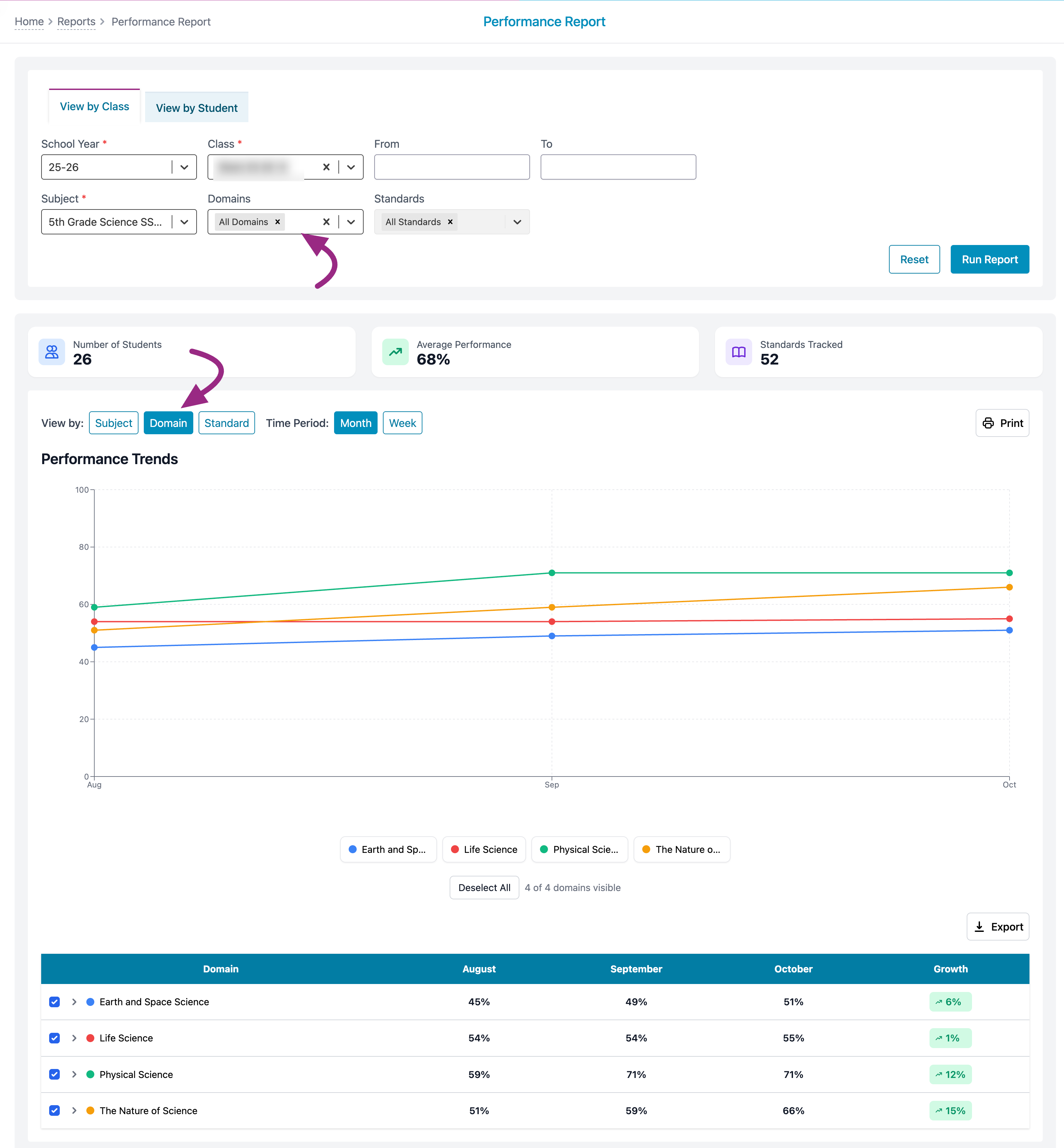Toggle the Life Science legend chip
Image resolution: width=1064 pixels, height=1148 pixels.
point(484,849)
